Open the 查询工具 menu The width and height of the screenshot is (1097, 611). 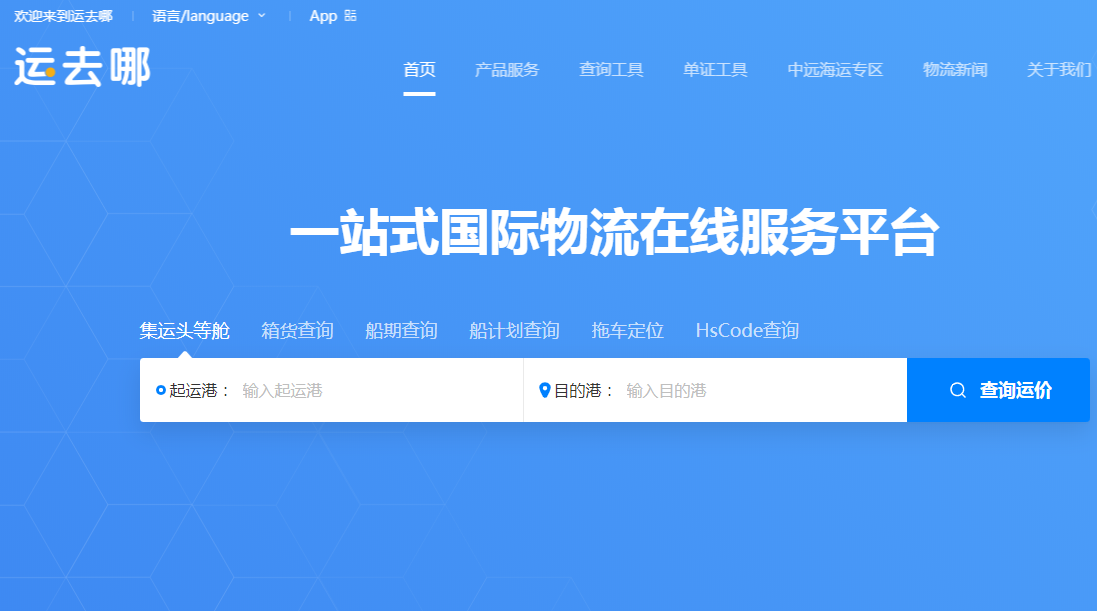click(x=611, y=69)
